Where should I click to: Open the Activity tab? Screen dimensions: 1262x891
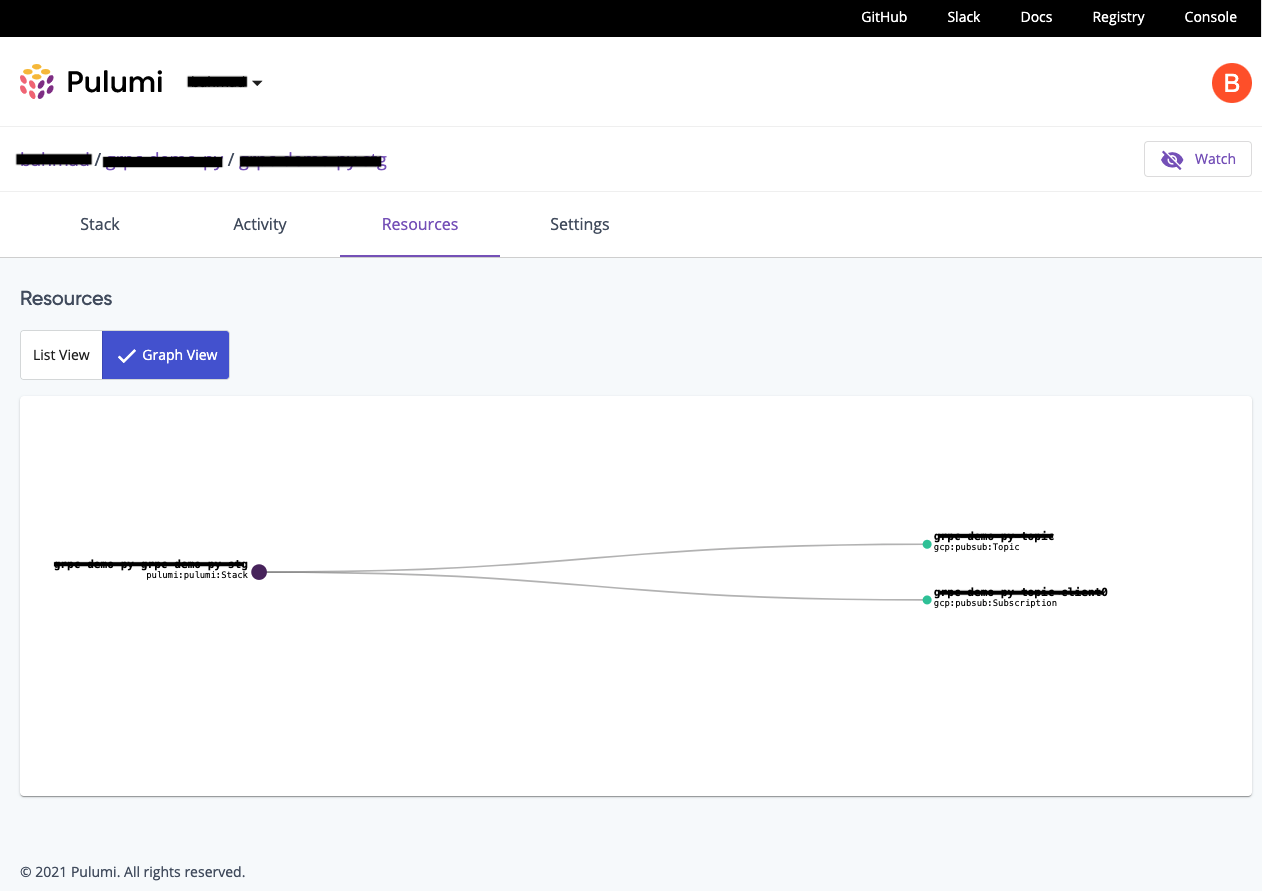click(260, 224)
